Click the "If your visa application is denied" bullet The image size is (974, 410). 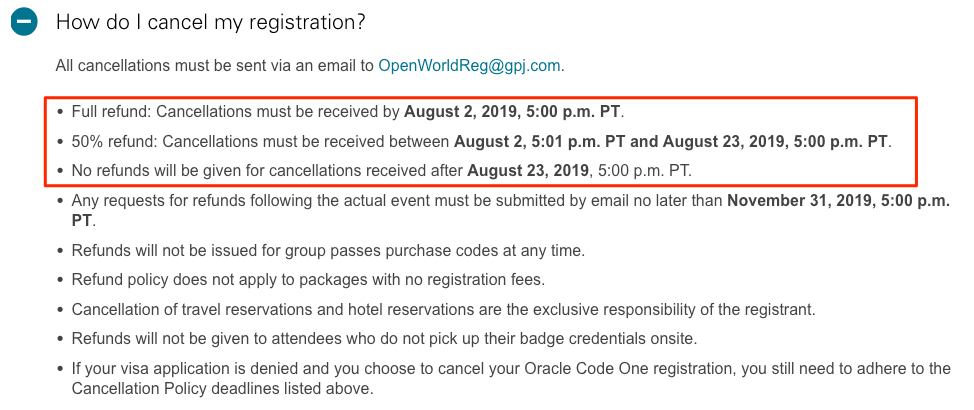pyautogui.click(x=511, y=379)
